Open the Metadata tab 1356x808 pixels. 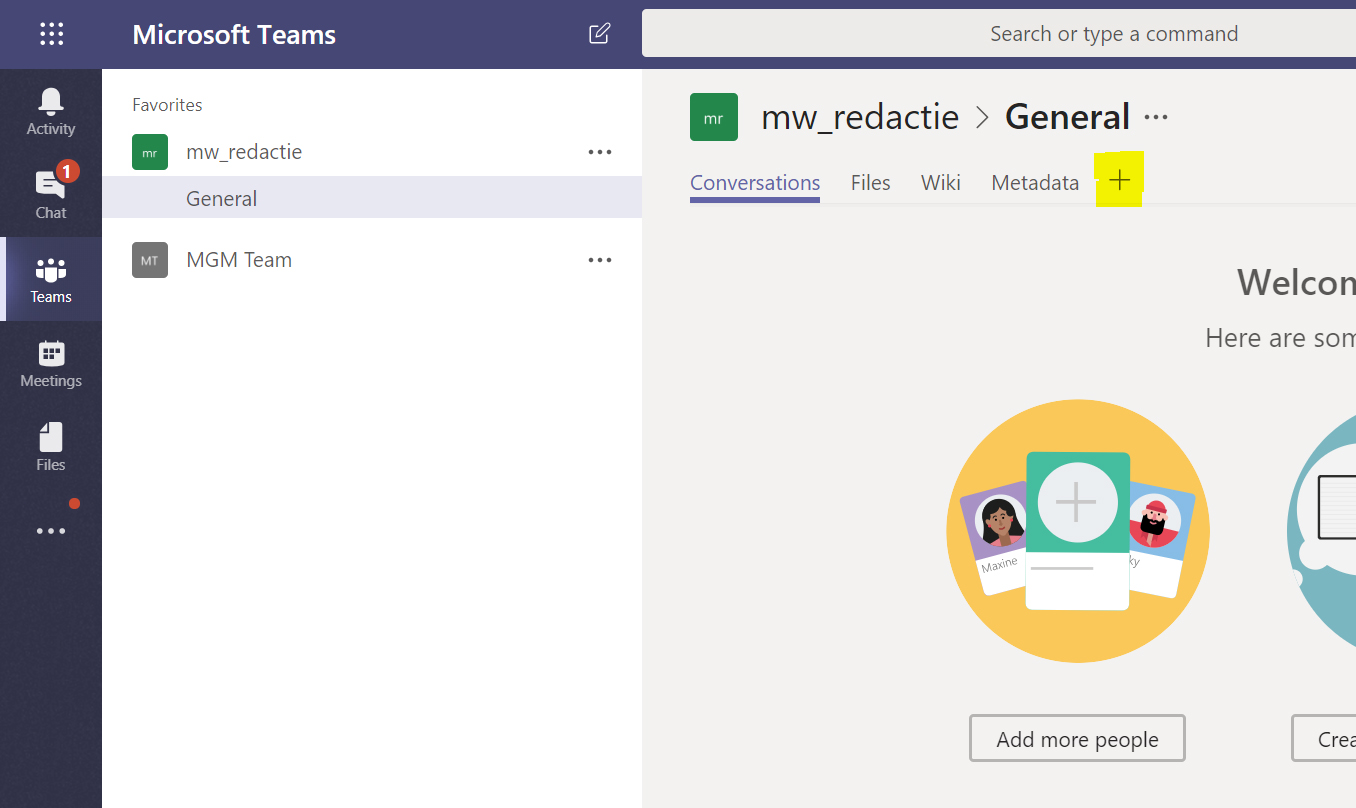1035,182
